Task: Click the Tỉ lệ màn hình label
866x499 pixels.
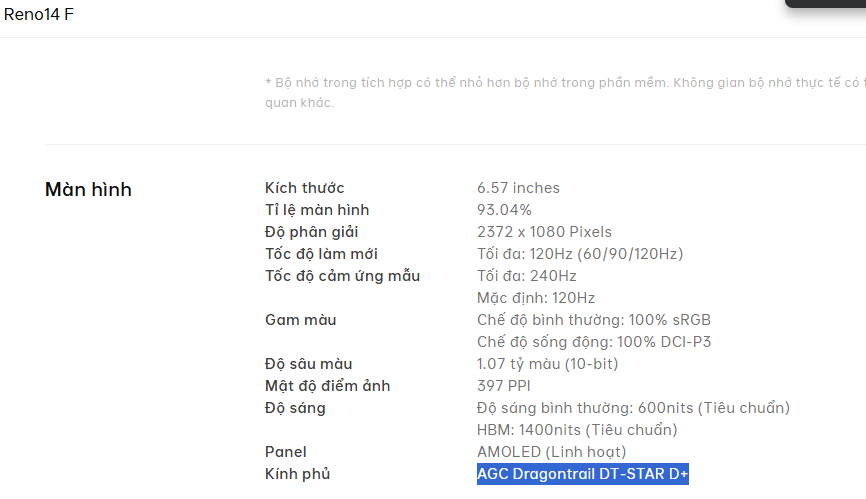Action: point(317,210)
